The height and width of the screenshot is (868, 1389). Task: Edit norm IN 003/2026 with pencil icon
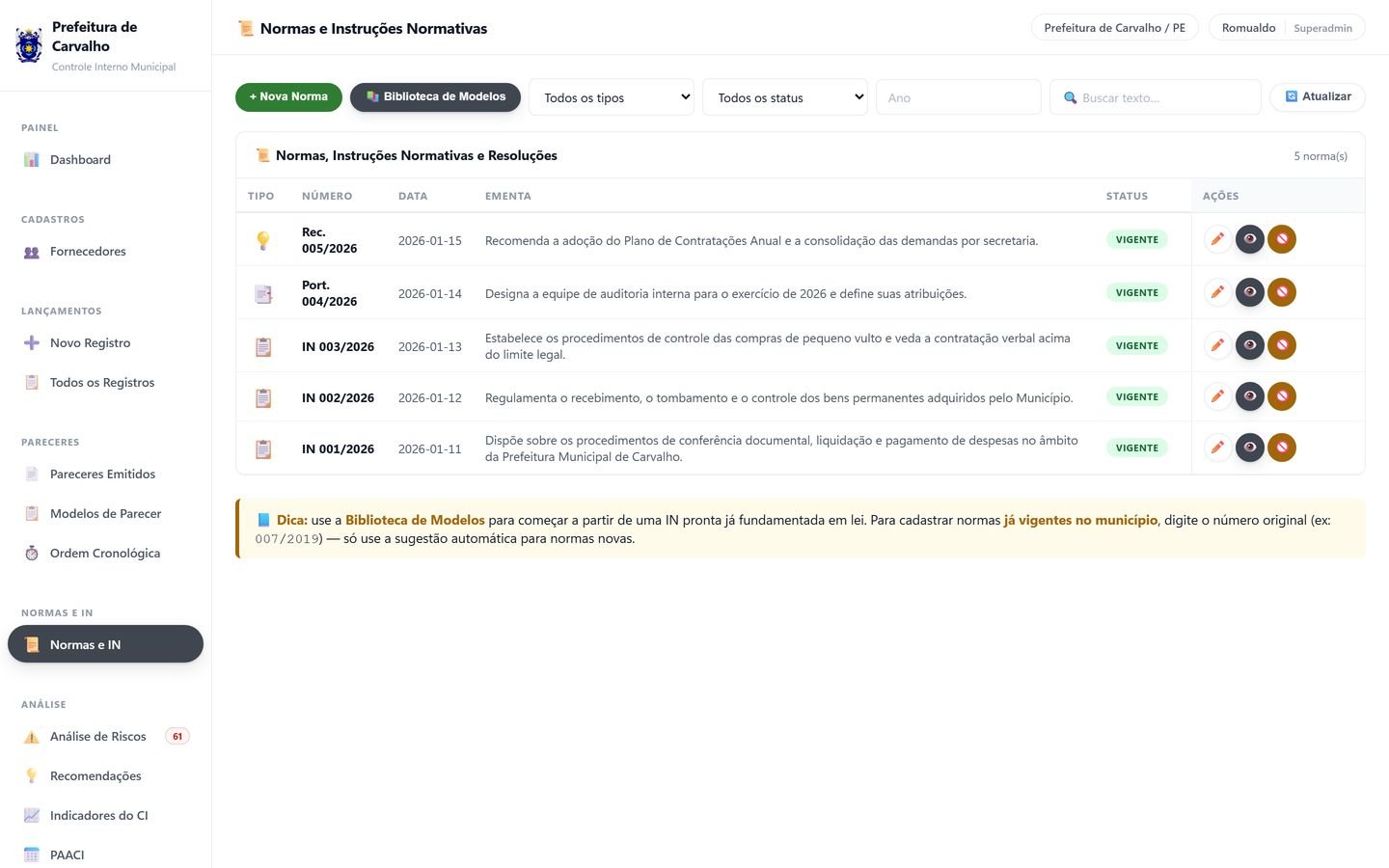1218,345
